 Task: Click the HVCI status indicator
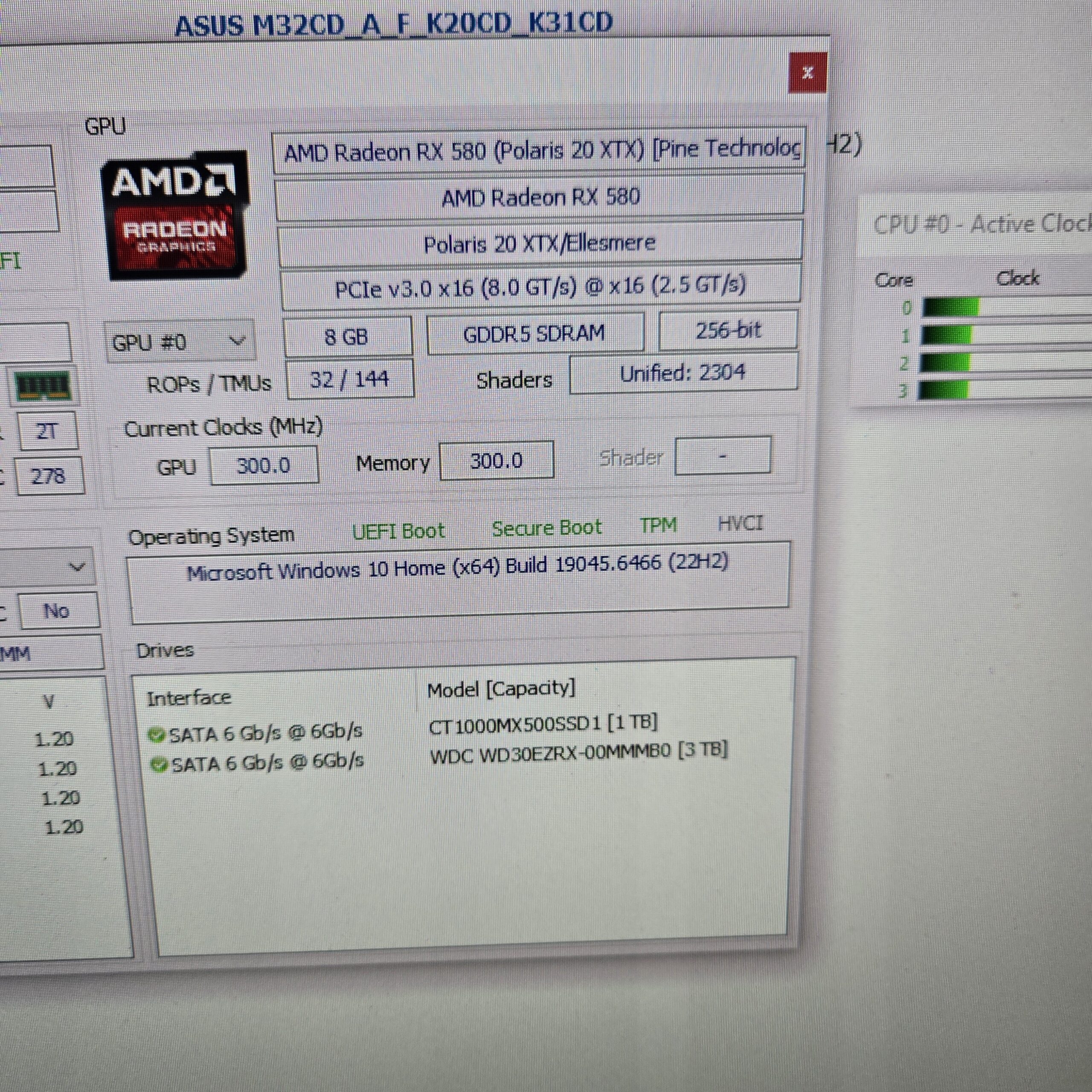coord(741,523)
